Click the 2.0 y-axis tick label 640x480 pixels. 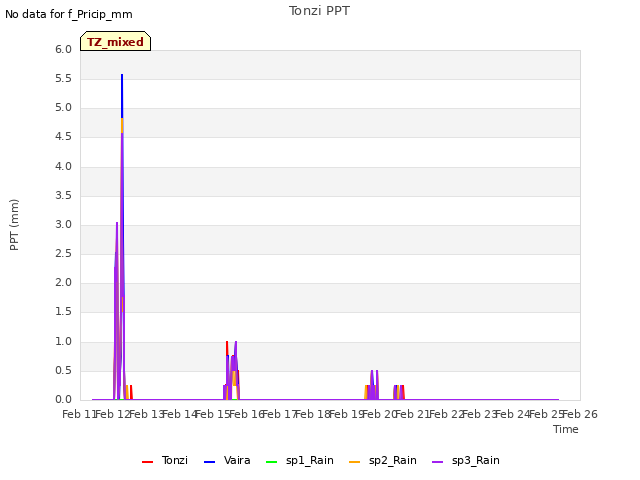63,282
